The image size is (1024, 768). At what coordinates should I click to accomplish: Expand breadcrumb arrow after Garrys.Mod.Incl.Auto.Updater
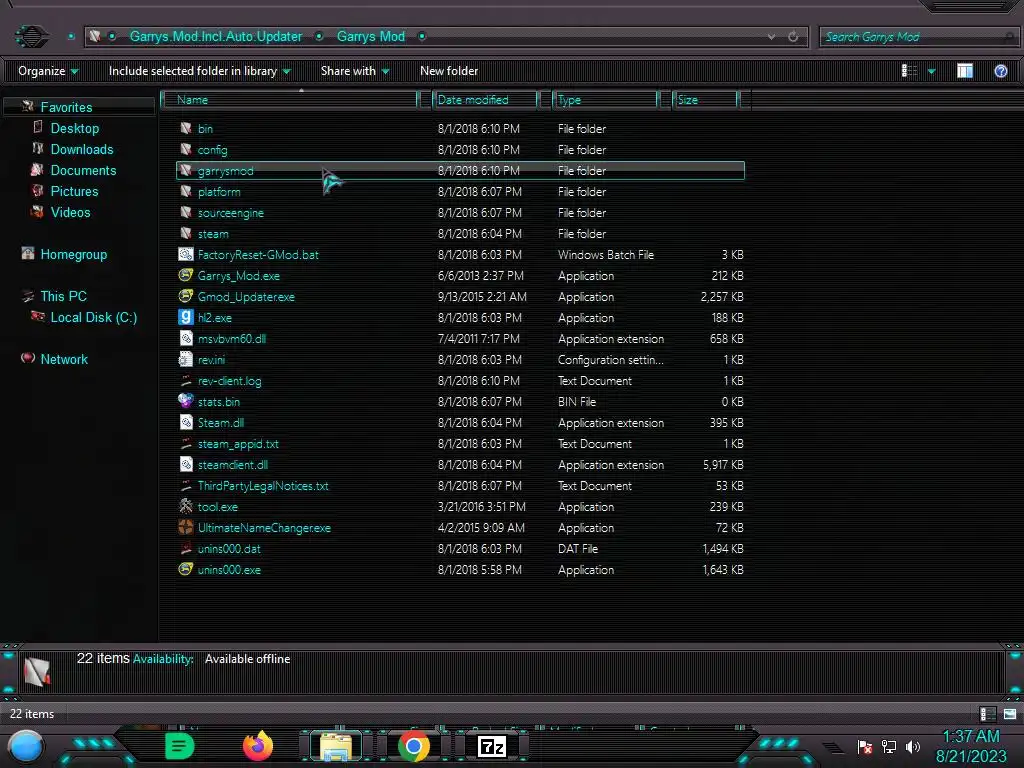319,37
